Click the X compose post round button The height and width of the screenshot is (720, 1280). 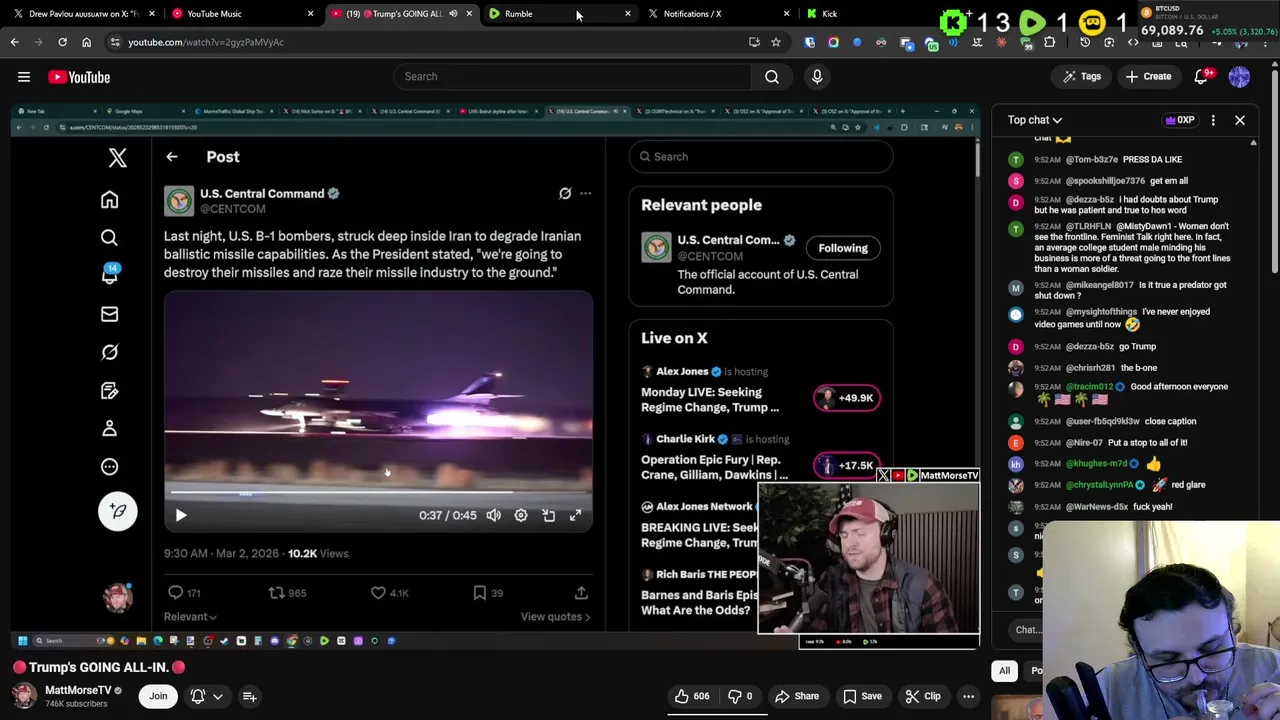tap(118, 511)
